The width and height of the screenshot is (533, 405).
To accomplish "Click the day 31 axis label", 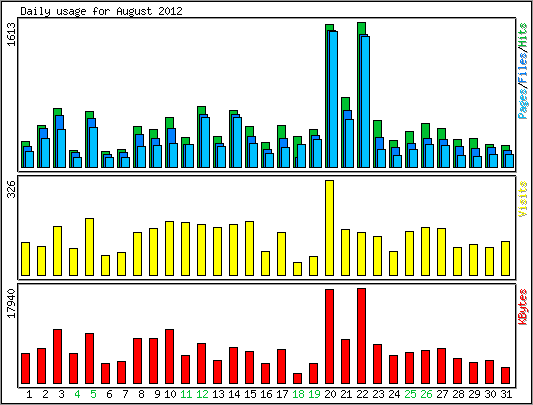I will 506,394.
